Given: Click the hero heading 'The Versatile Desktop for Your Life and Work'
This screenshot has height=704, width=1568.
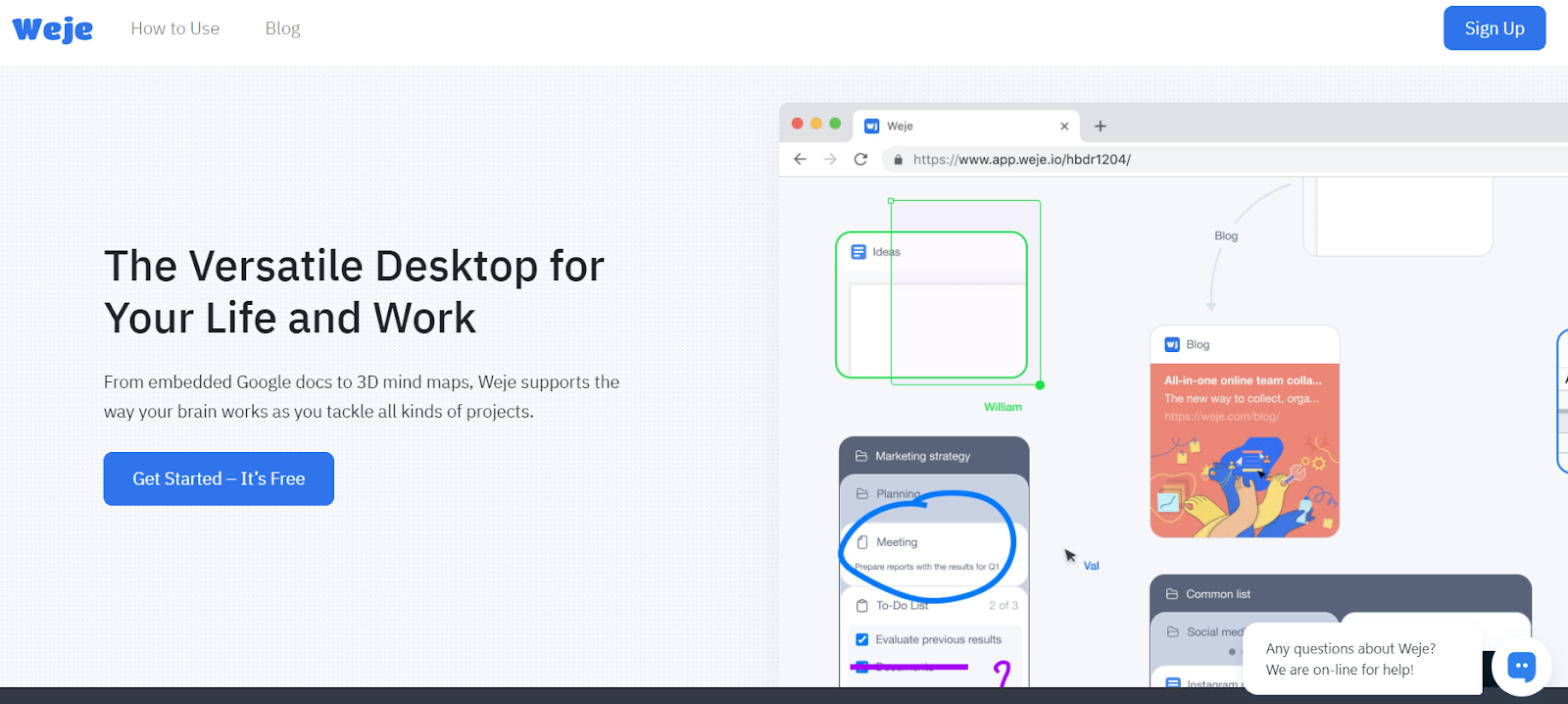Looking at the screenshot, I should tap(354, 291).
